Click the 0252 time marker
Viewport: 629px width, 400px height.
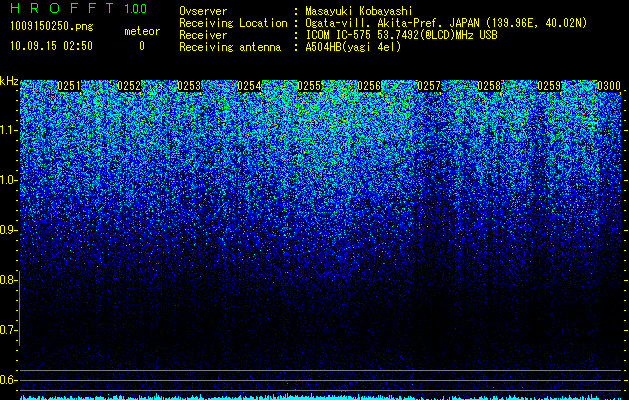129,86
